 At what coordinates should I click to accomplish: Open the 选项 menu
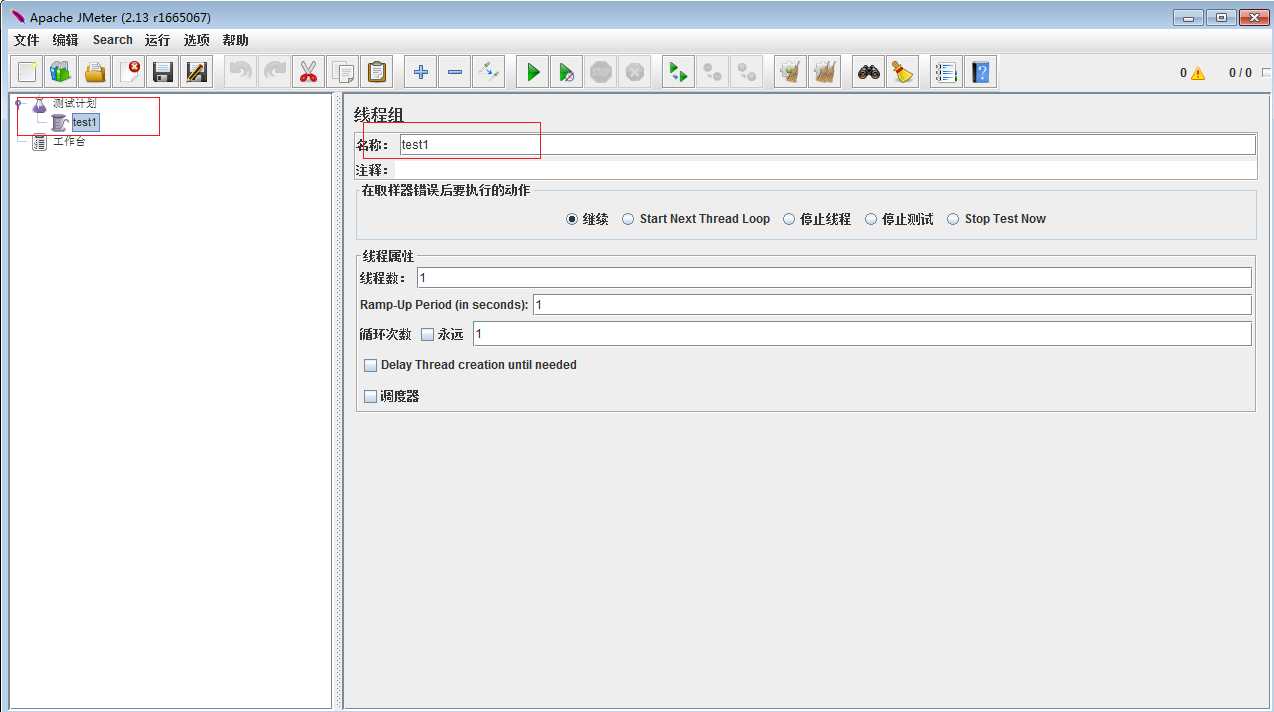197,40
